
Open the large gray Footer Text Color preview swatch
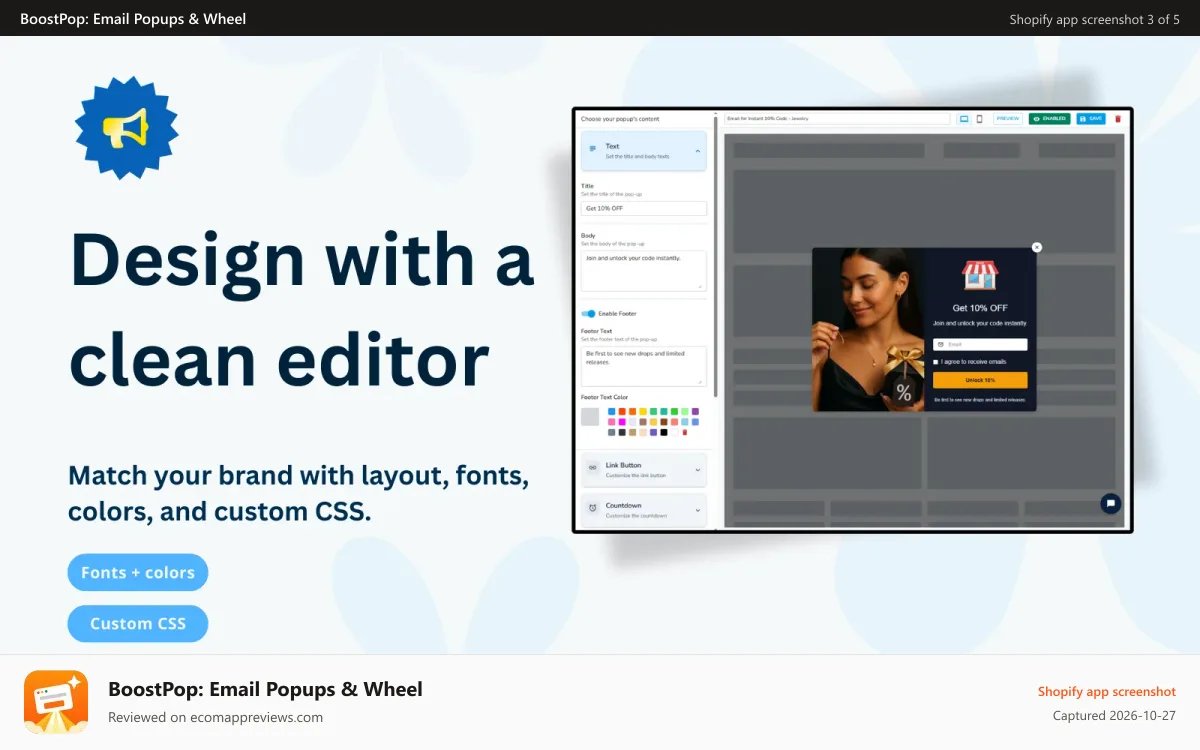pyautogui.click(x=590, y=416)
